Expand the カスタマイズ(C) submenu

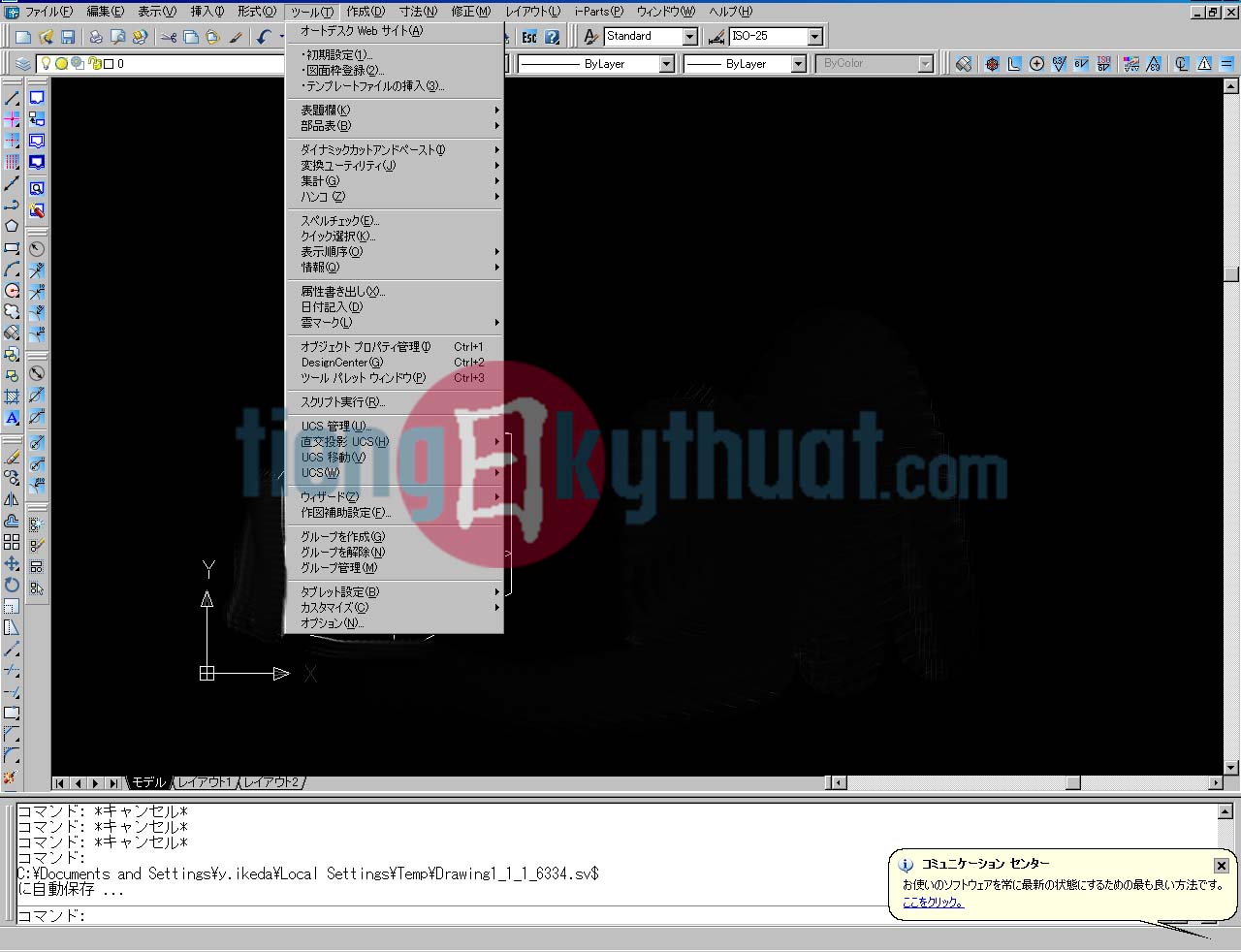[396, 608]
